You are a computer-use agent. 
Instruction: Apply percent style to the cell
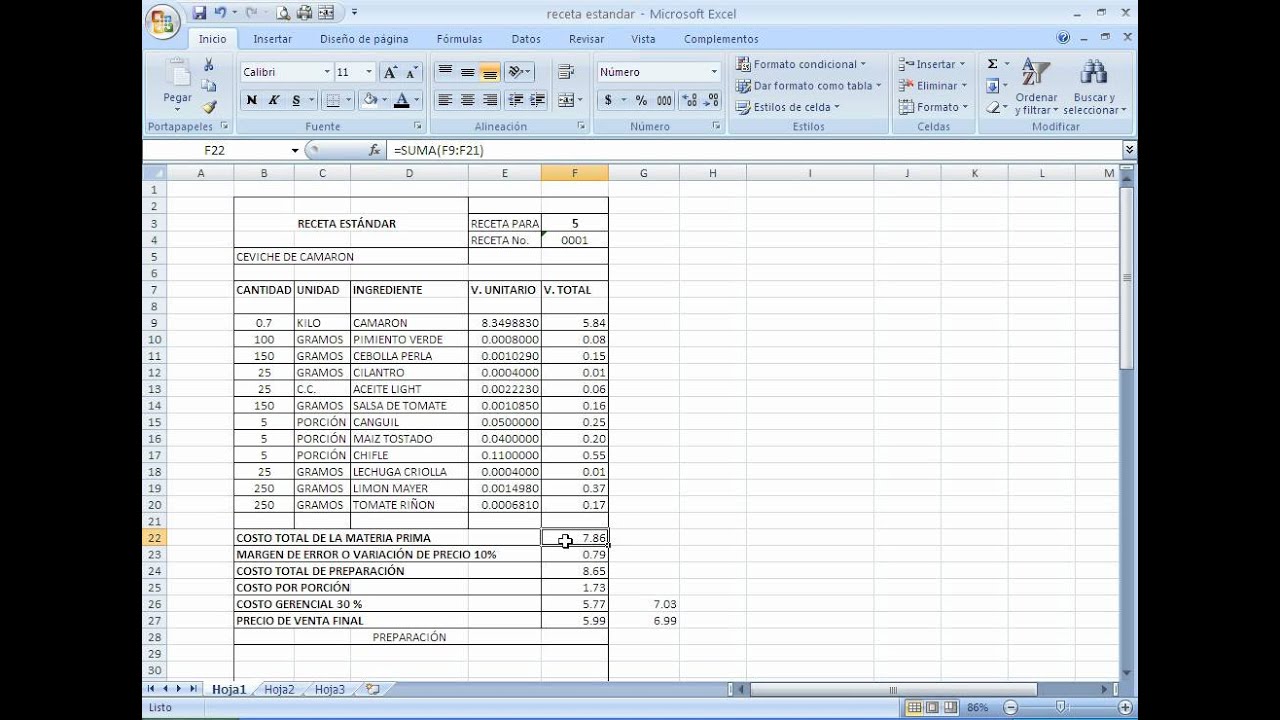[x=641, y=100]
